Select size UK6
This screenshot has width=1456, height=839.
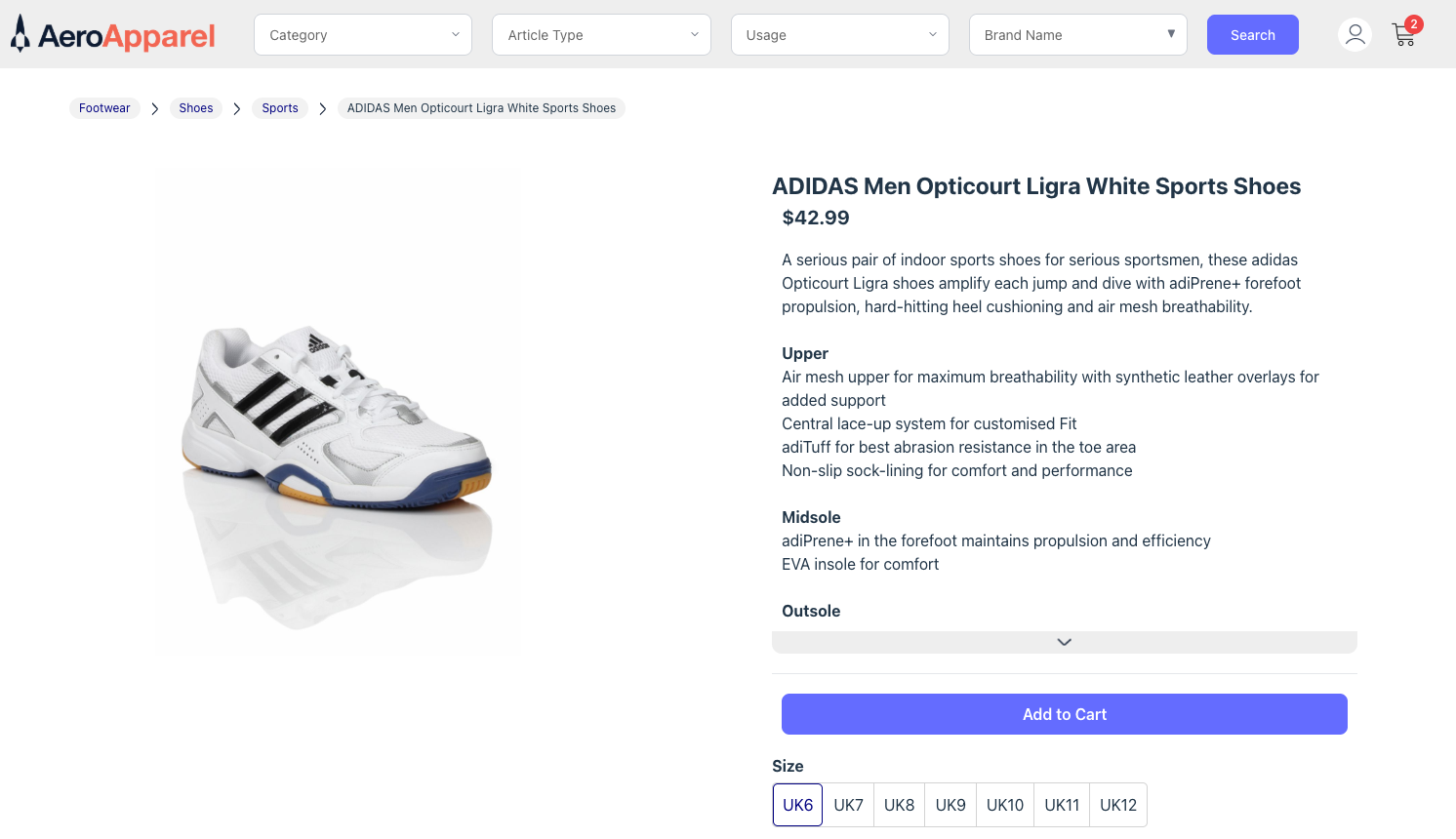click(x=797, y=804)
